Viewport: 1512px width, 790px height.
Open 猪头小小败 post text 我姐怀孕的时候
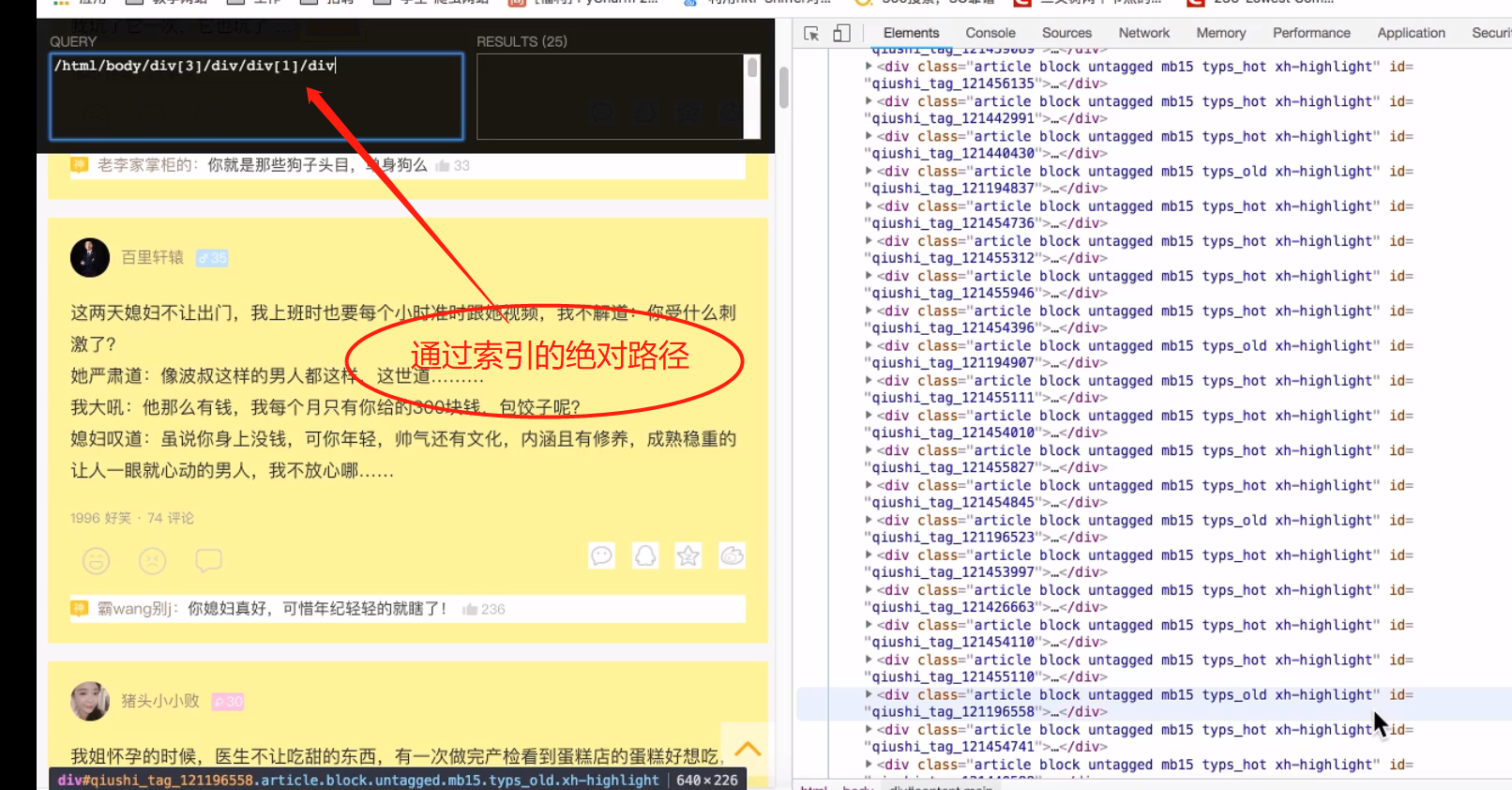pos(396,756)
